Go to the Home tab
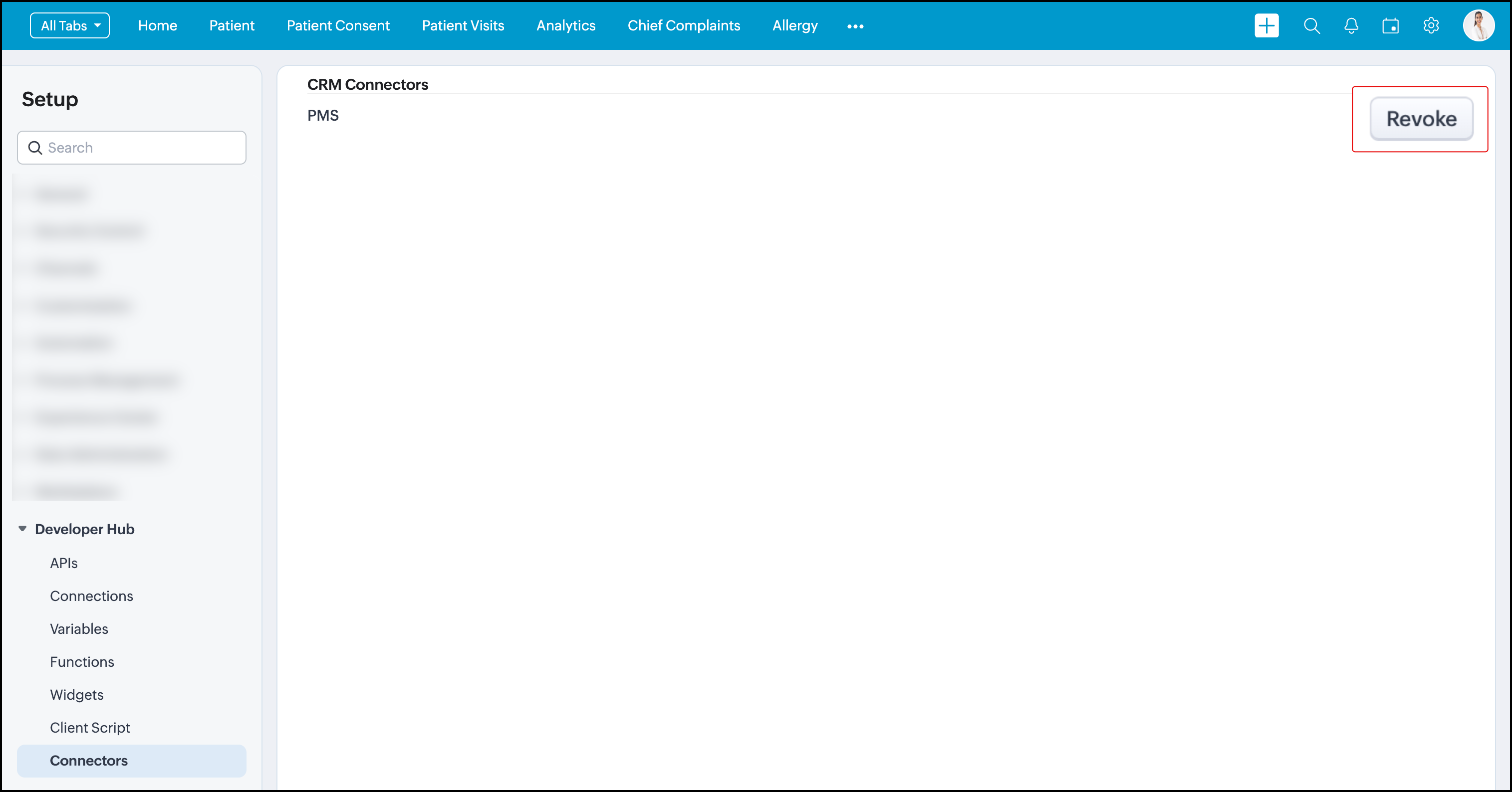Viewport: 1512px width, 792px height. [157, 26]
